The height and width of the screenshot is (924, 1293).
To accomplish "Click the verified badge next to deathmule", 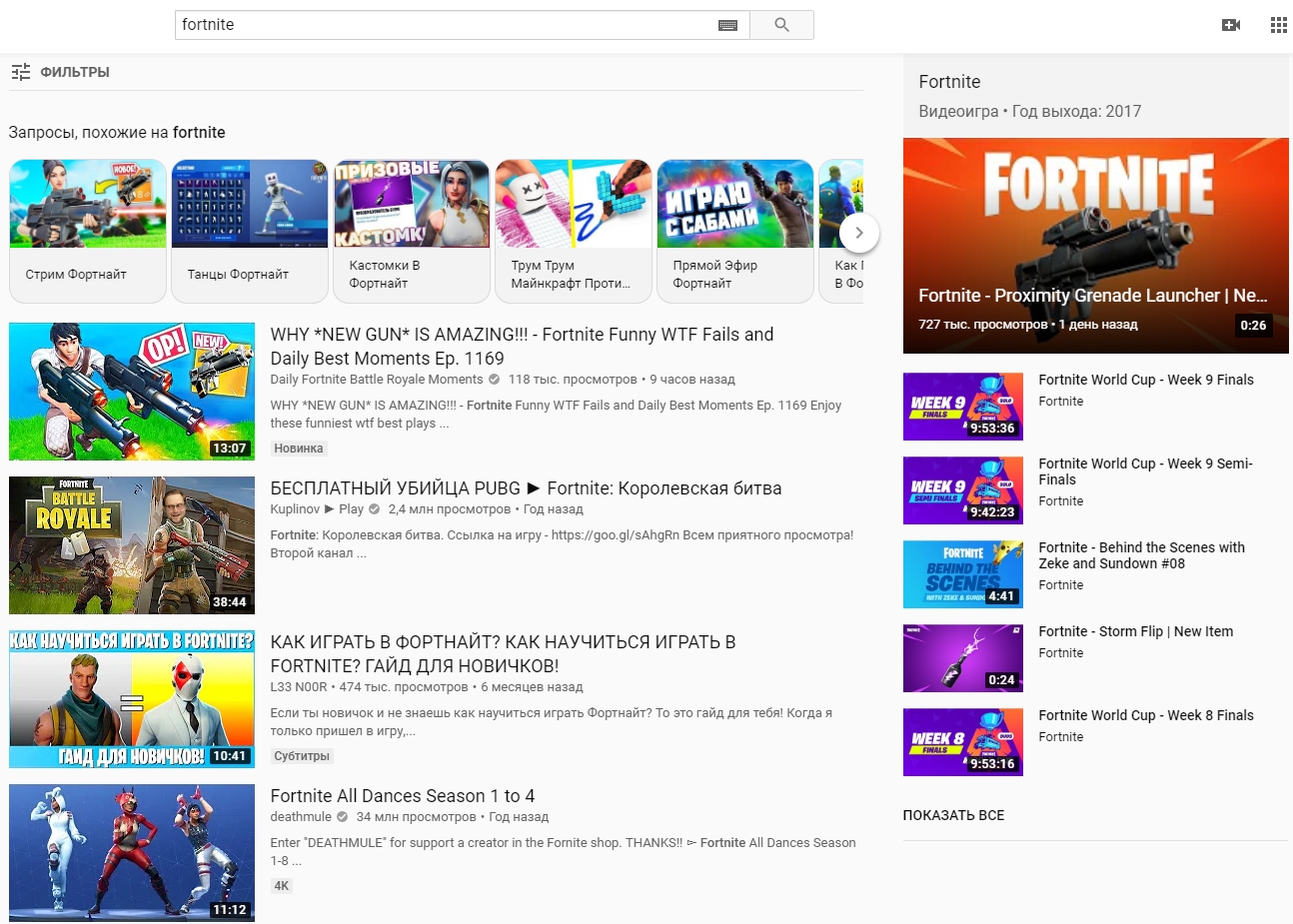I will coord(342,817).
